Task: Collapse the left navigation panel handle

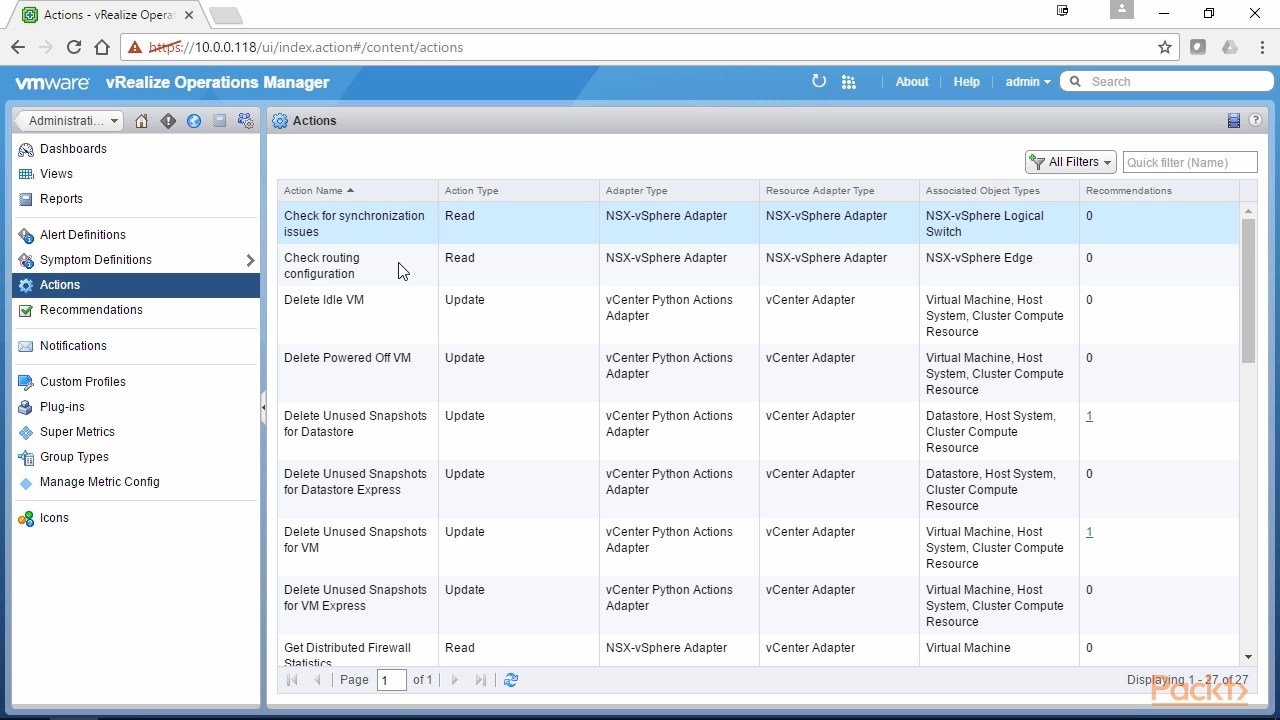Action: pyautogui.click(x=263, y=405)
